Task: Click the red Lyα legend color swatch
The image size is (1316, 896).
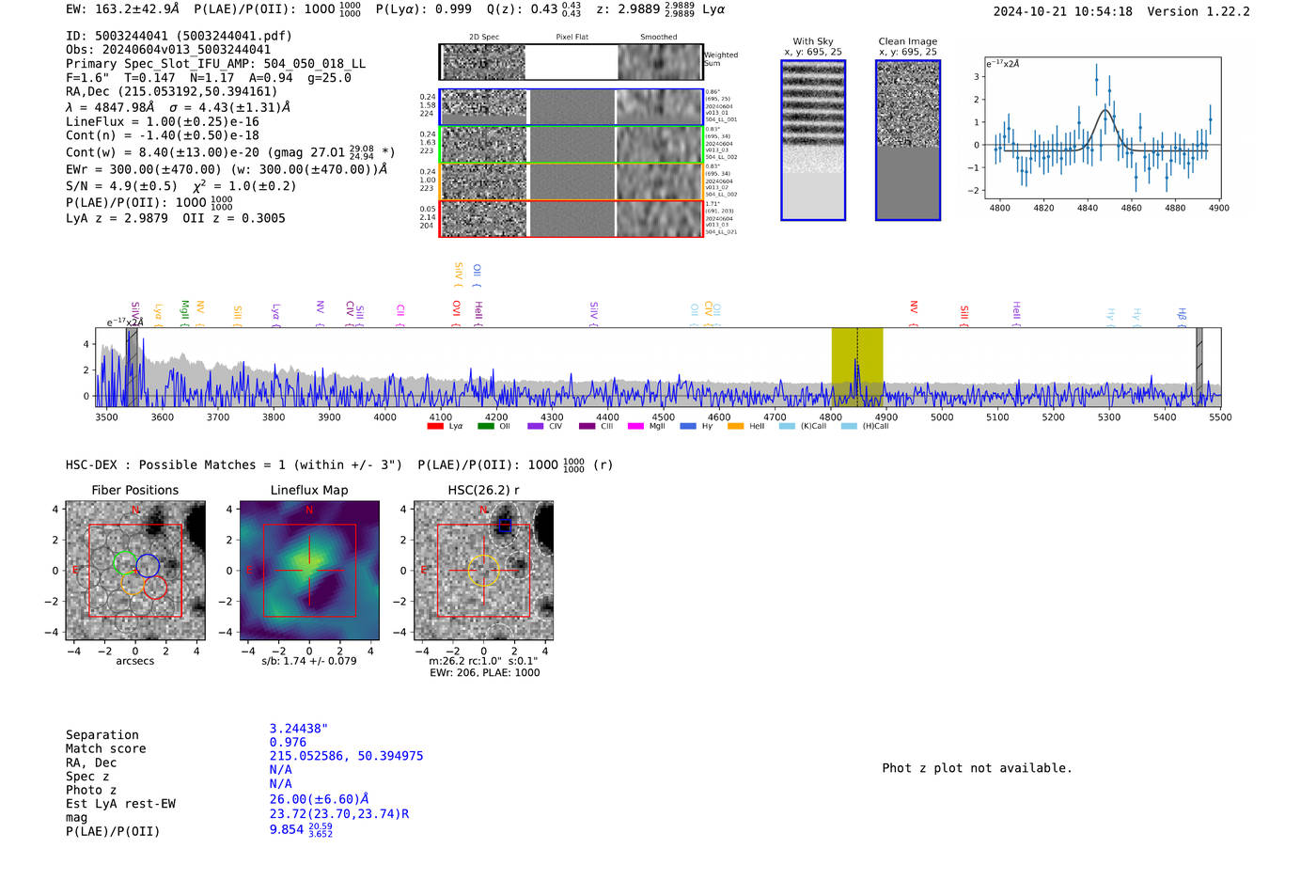Action: [435, 426]
